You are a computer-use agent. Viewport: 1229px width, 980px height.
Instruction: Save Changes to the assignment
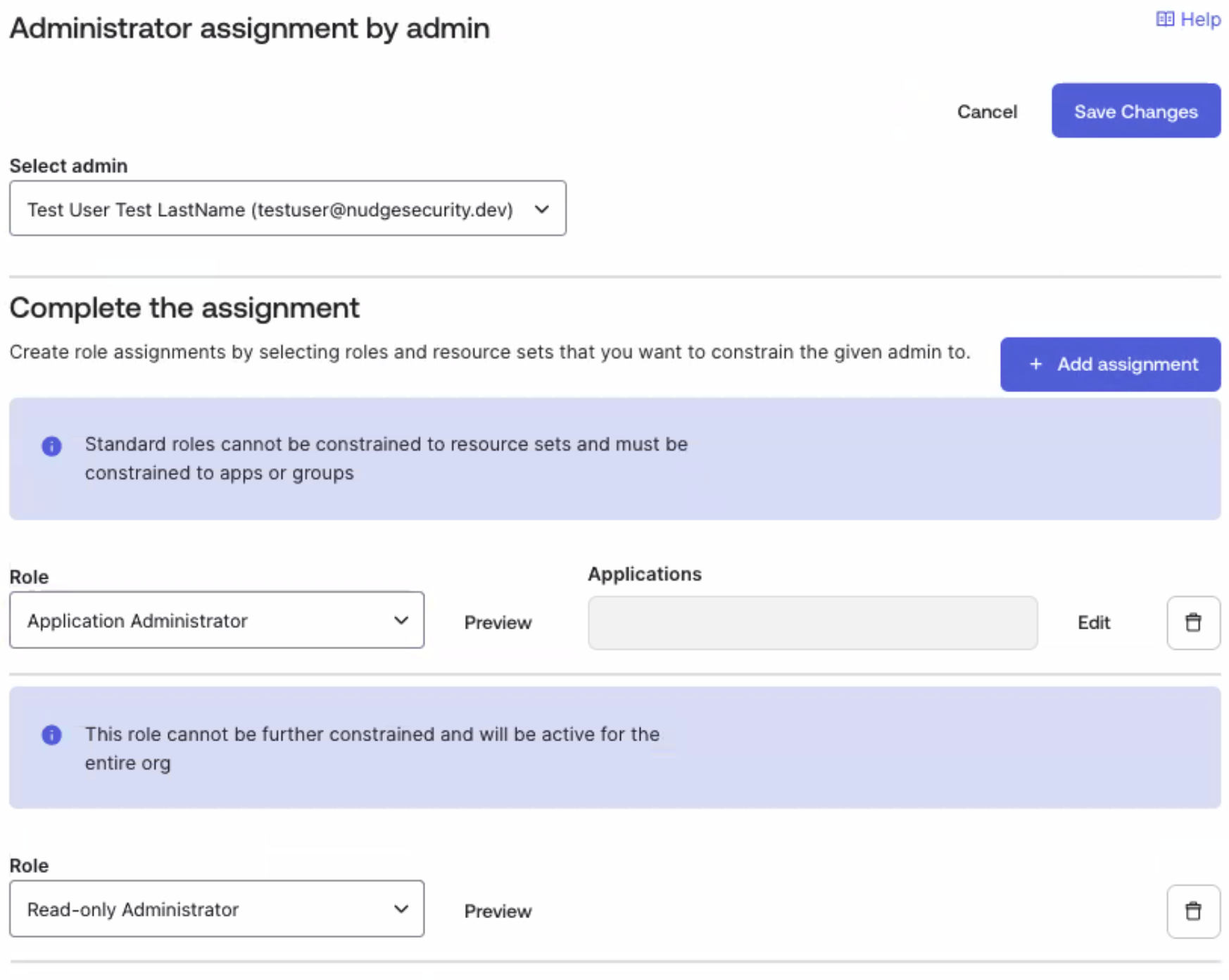coord(1135,111)
